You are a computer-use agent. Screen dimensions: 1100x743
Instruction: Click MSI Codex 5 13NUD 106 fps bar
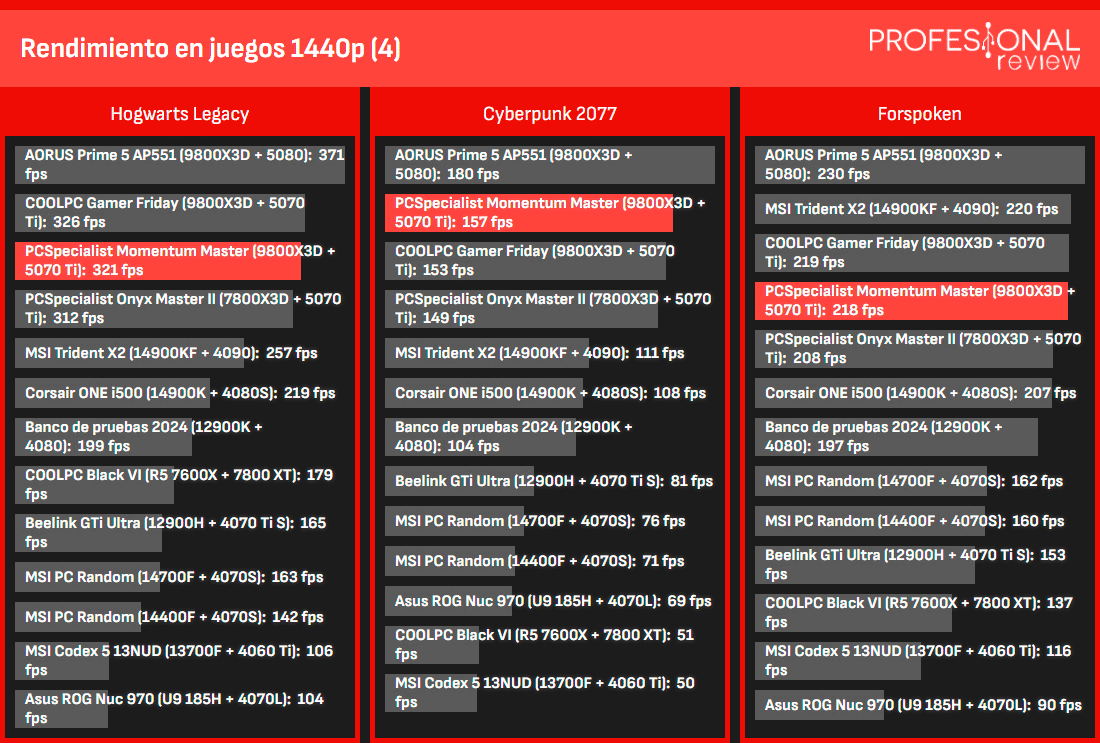[x=62, y=661]
